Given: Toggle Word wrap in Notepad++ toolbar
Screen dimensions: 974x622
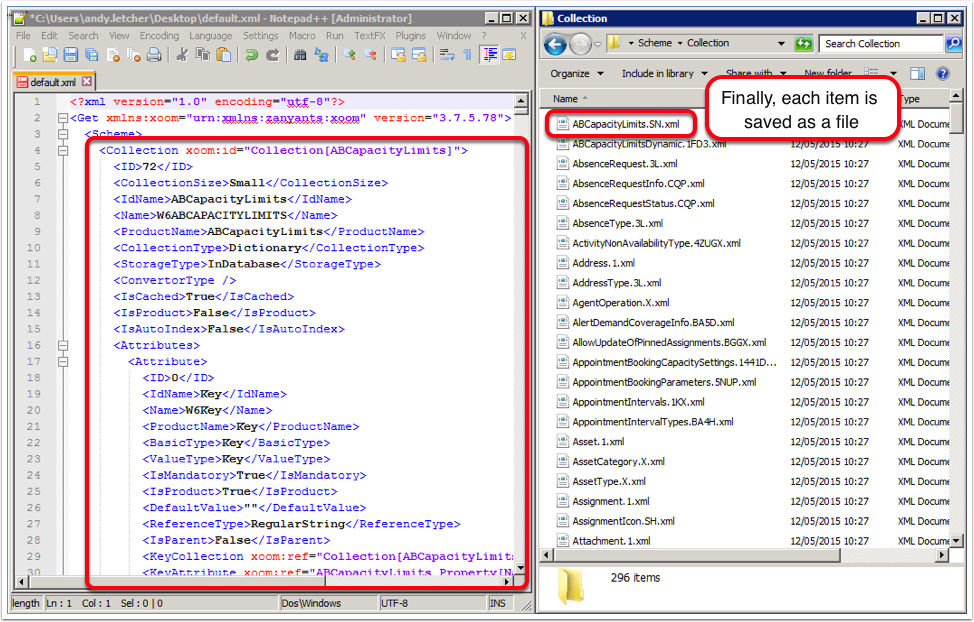Looking at the screenshot, I should [446, 56].
